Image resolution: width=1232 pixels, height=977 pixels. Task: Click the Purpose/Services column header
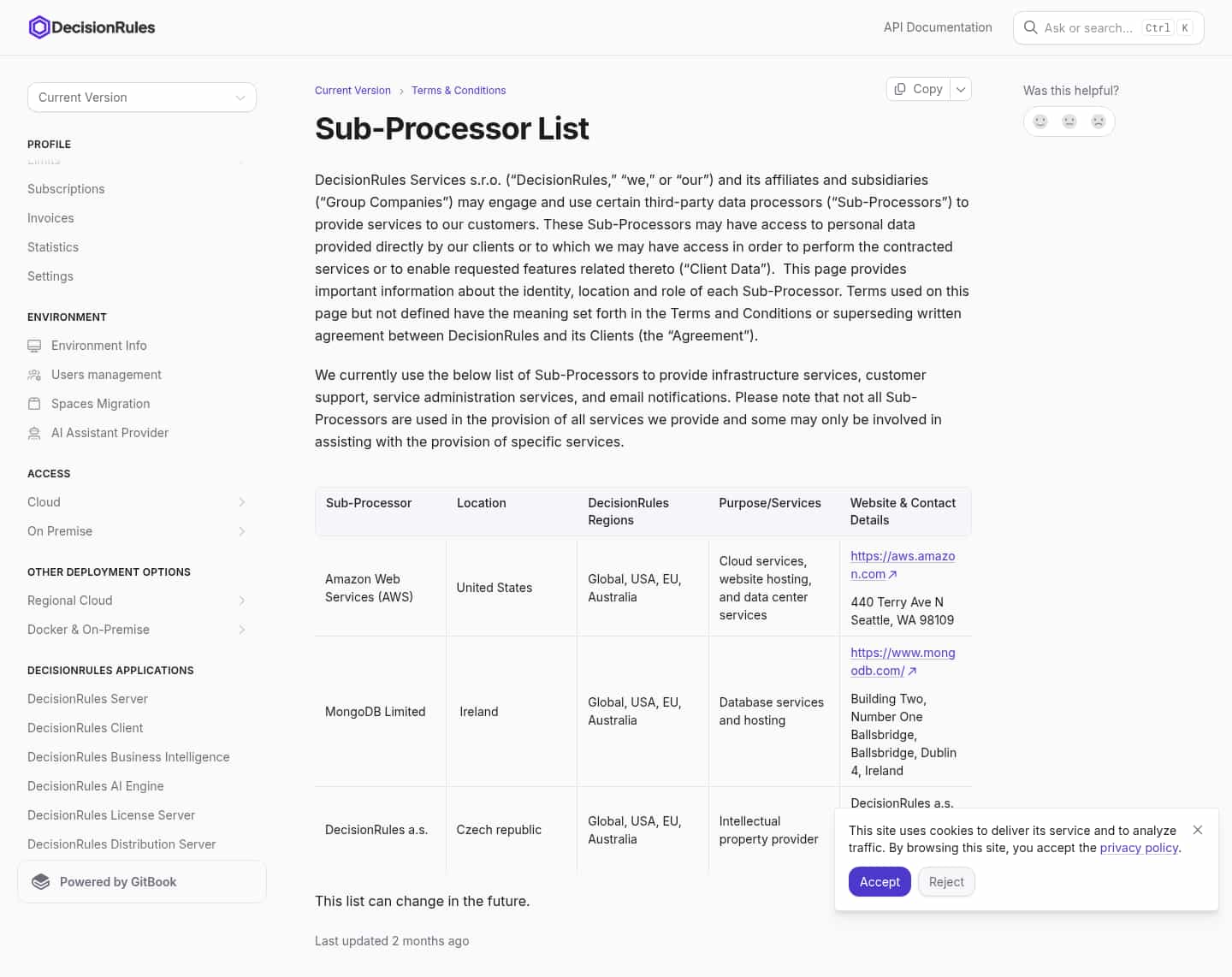point(770,503)
